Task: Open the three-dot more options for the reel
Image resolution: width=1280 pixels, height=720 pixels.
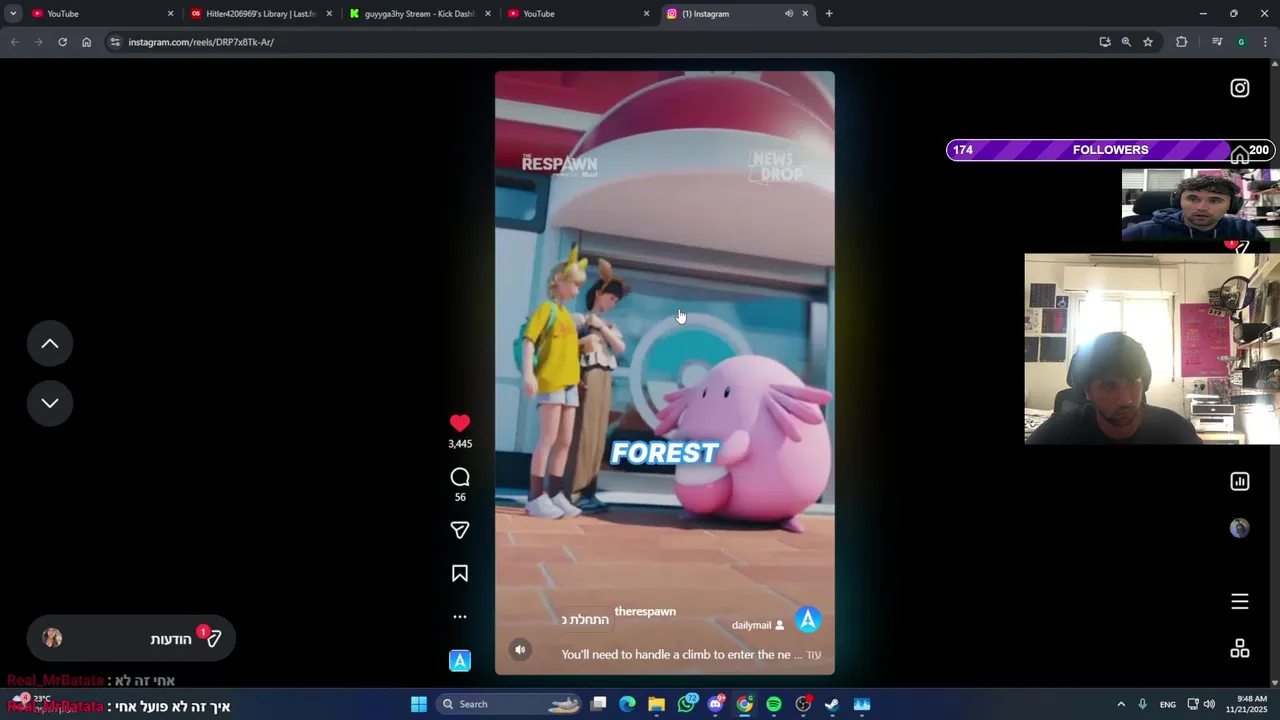Action: point(460,617)
